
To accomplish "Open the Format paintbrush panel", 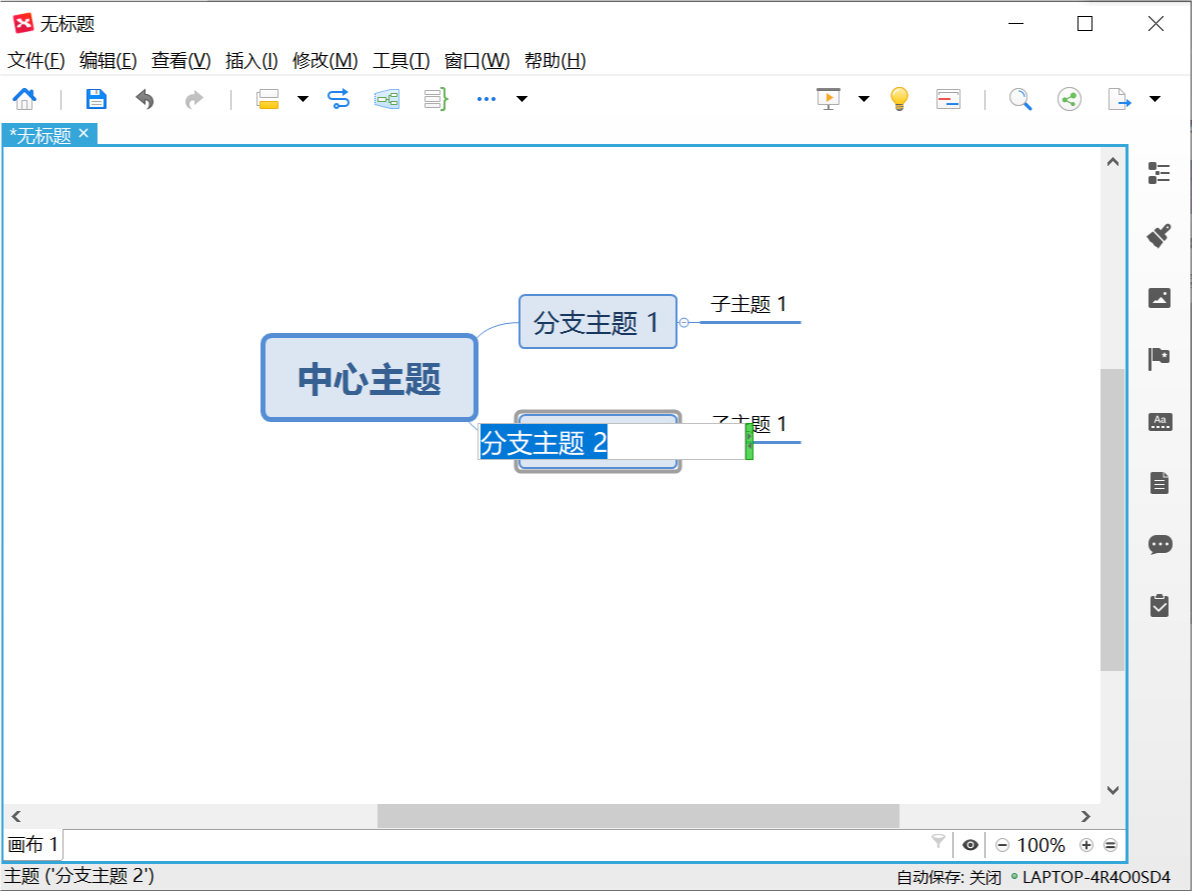I will click(1159, 236).
